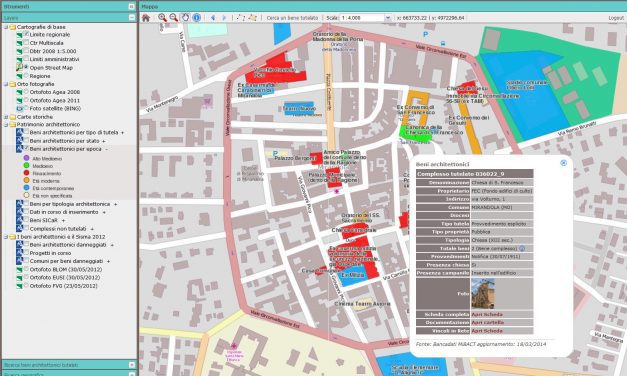This screenshot has width=627, height=376.
Task: Open the Scala 1:4.000 dropdown
Action: click(387, 18)
